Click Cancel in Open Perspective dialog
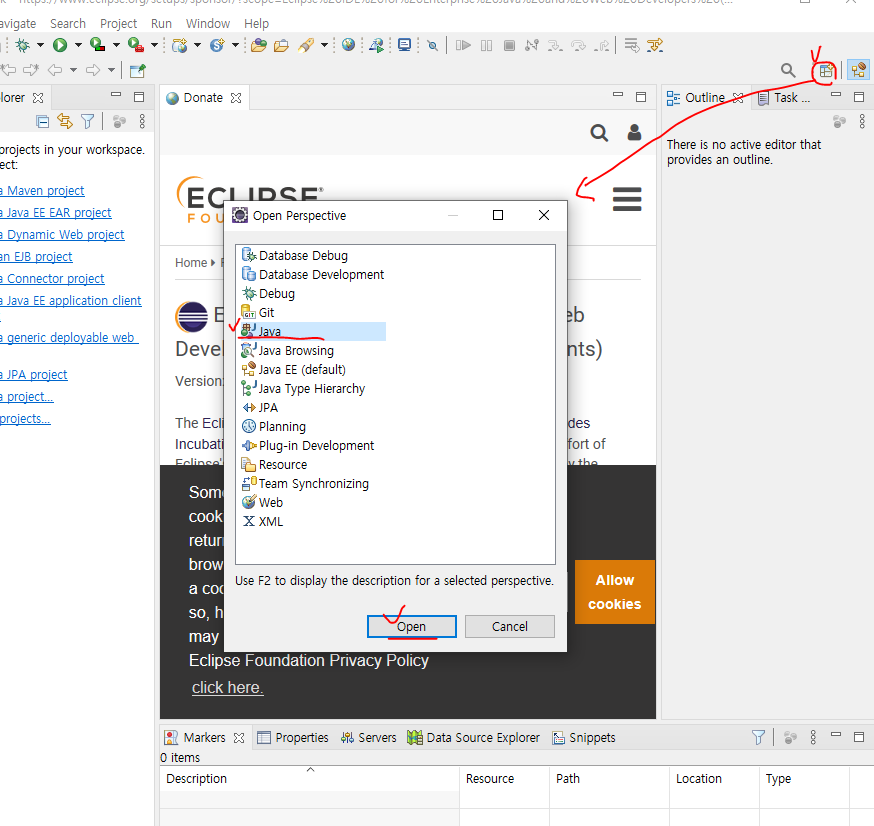The height and width of the screenshot is (826, 874). point(509,626)
